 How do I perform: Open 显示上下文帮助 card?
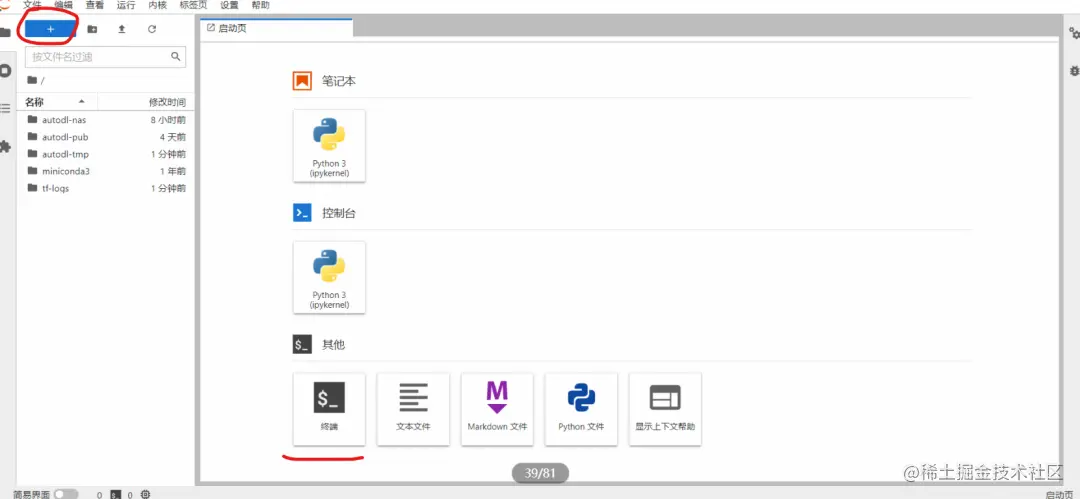(x=665, y=409)
